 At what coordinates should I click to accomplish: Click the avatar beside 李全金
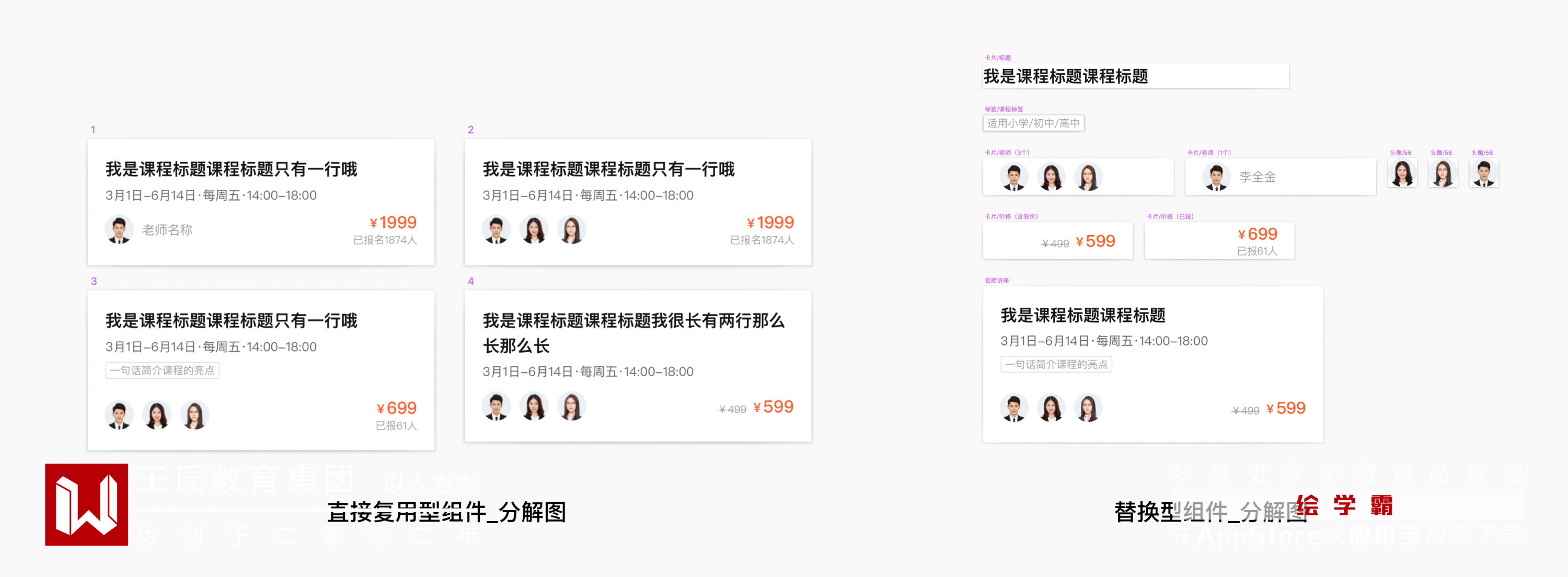point(1216,177)
